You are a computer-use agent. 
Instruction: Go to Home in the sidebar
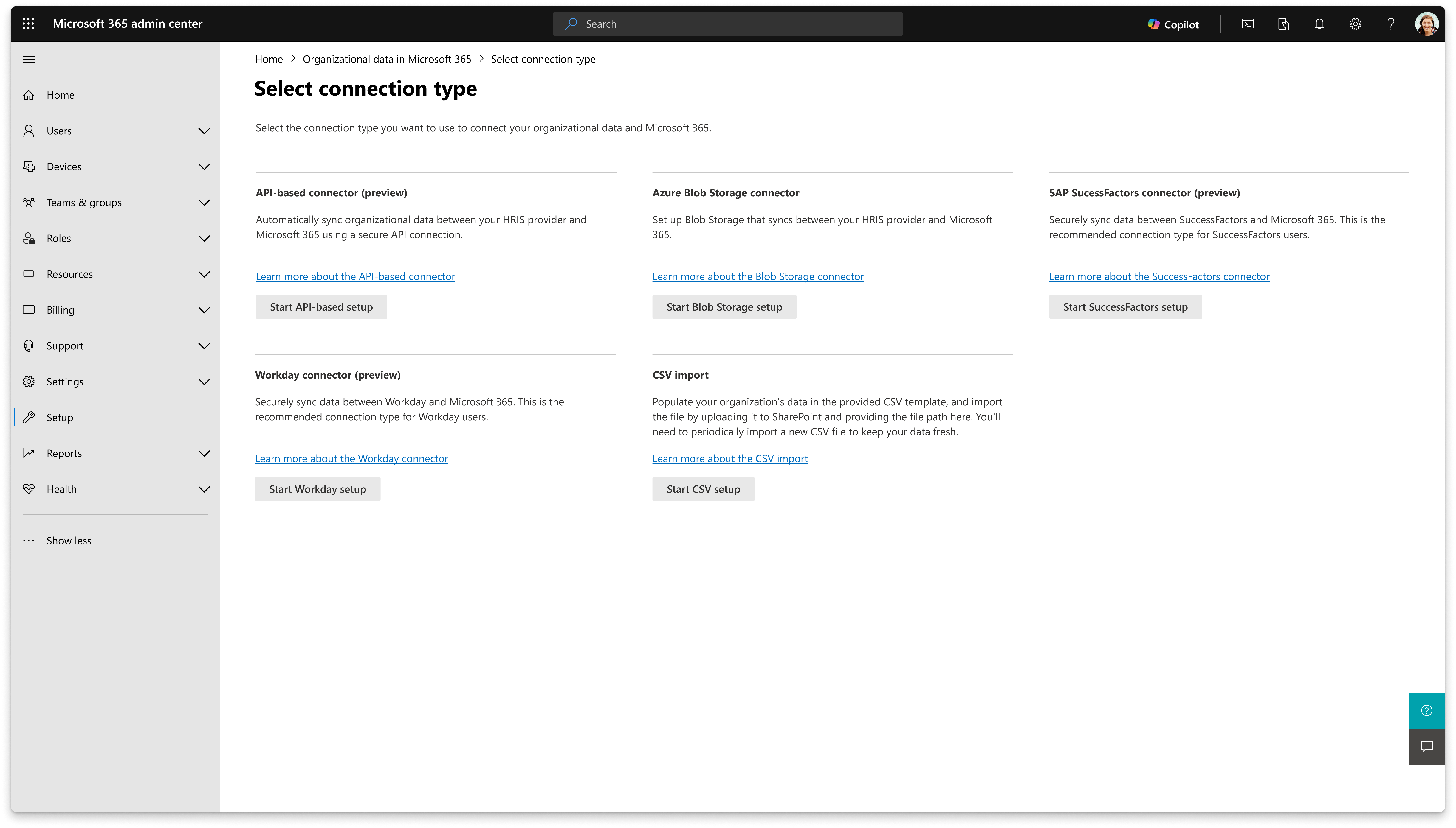[60, 95]
